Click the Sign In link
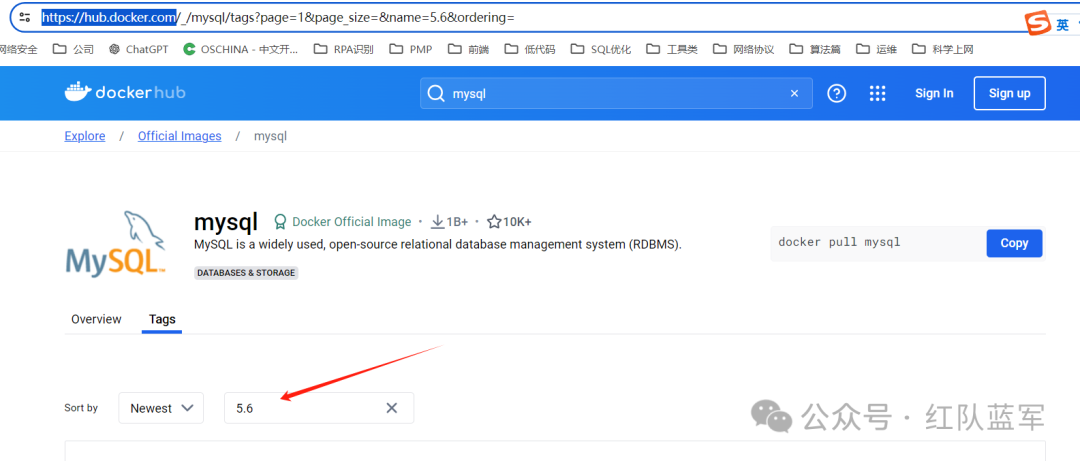This screenshot has height=461, width=1080. click(934, 94)
